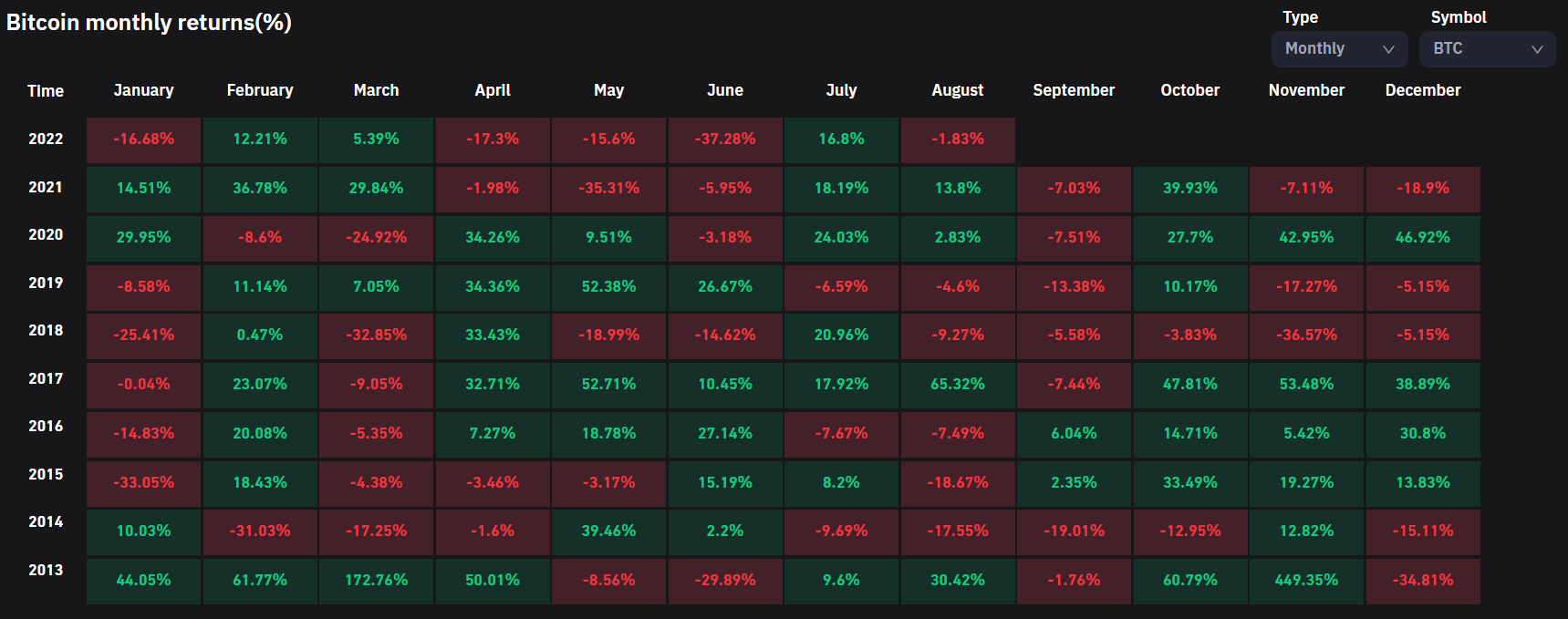
Task: Click the Time column header
Action: [x=46, y=91]
